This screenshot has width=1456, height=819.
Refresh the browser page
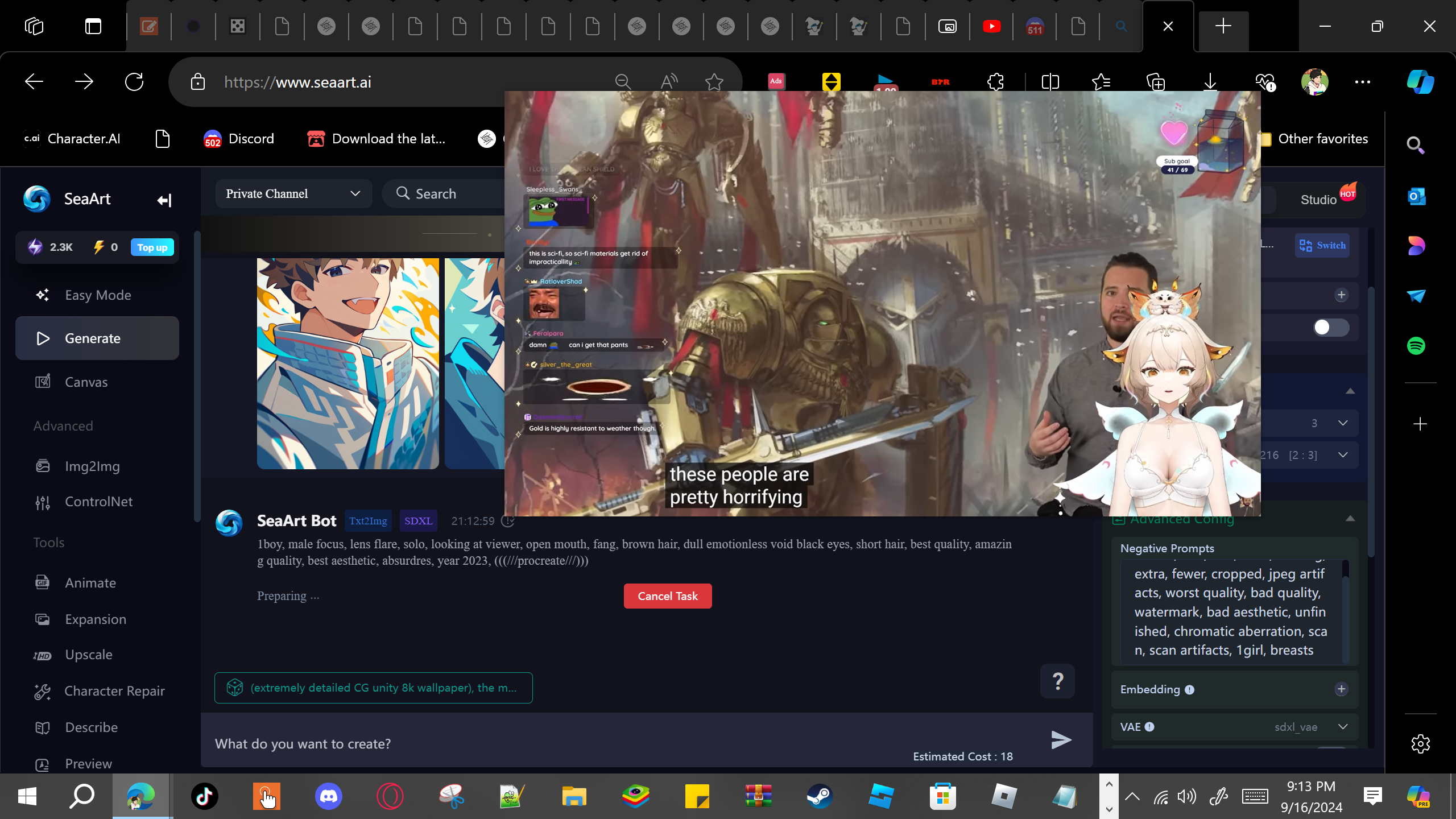pyautogui.click(x=134, y=82)
